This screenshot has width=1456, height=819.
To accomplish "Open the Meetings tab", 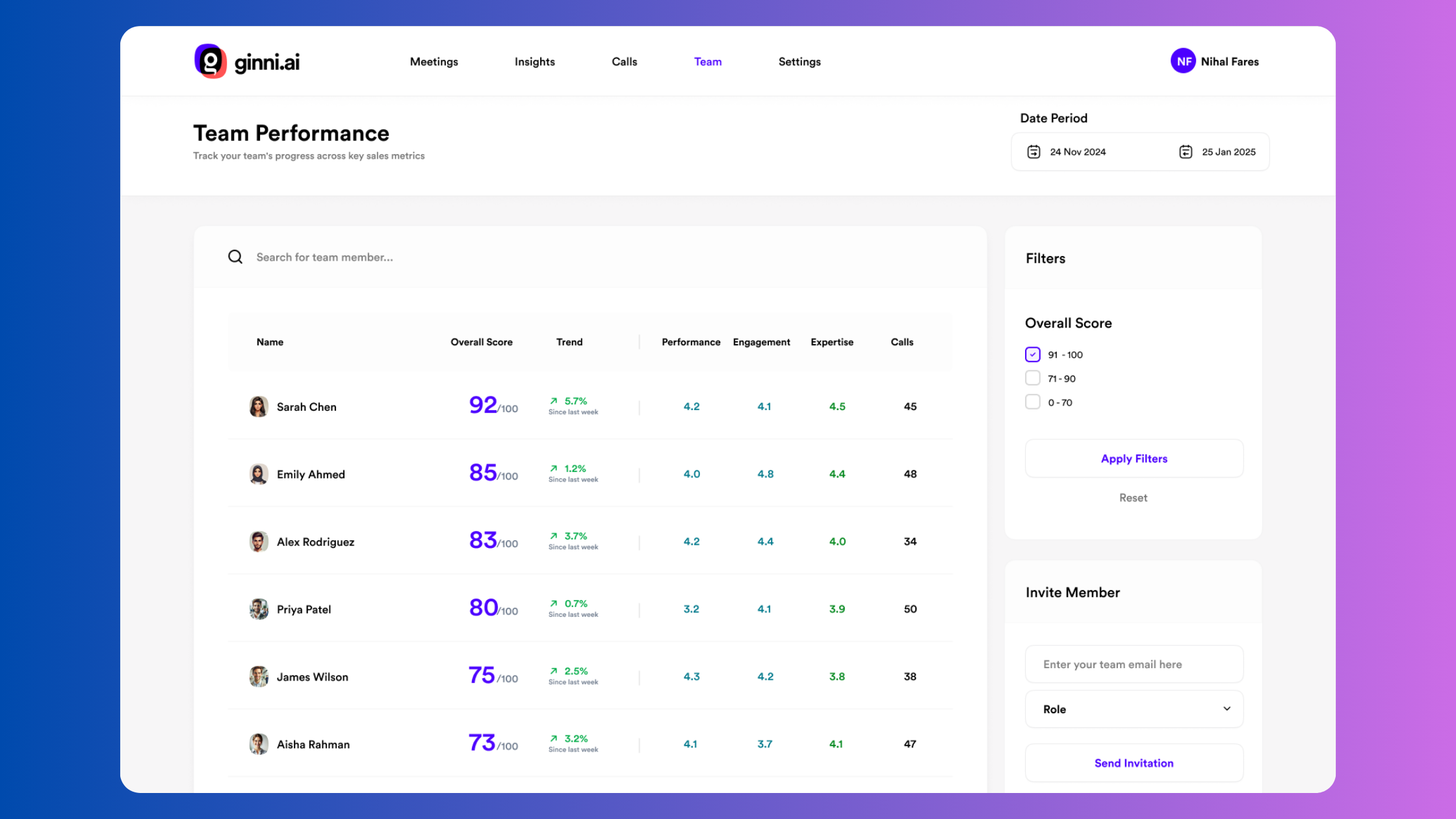I will (434, 62).
